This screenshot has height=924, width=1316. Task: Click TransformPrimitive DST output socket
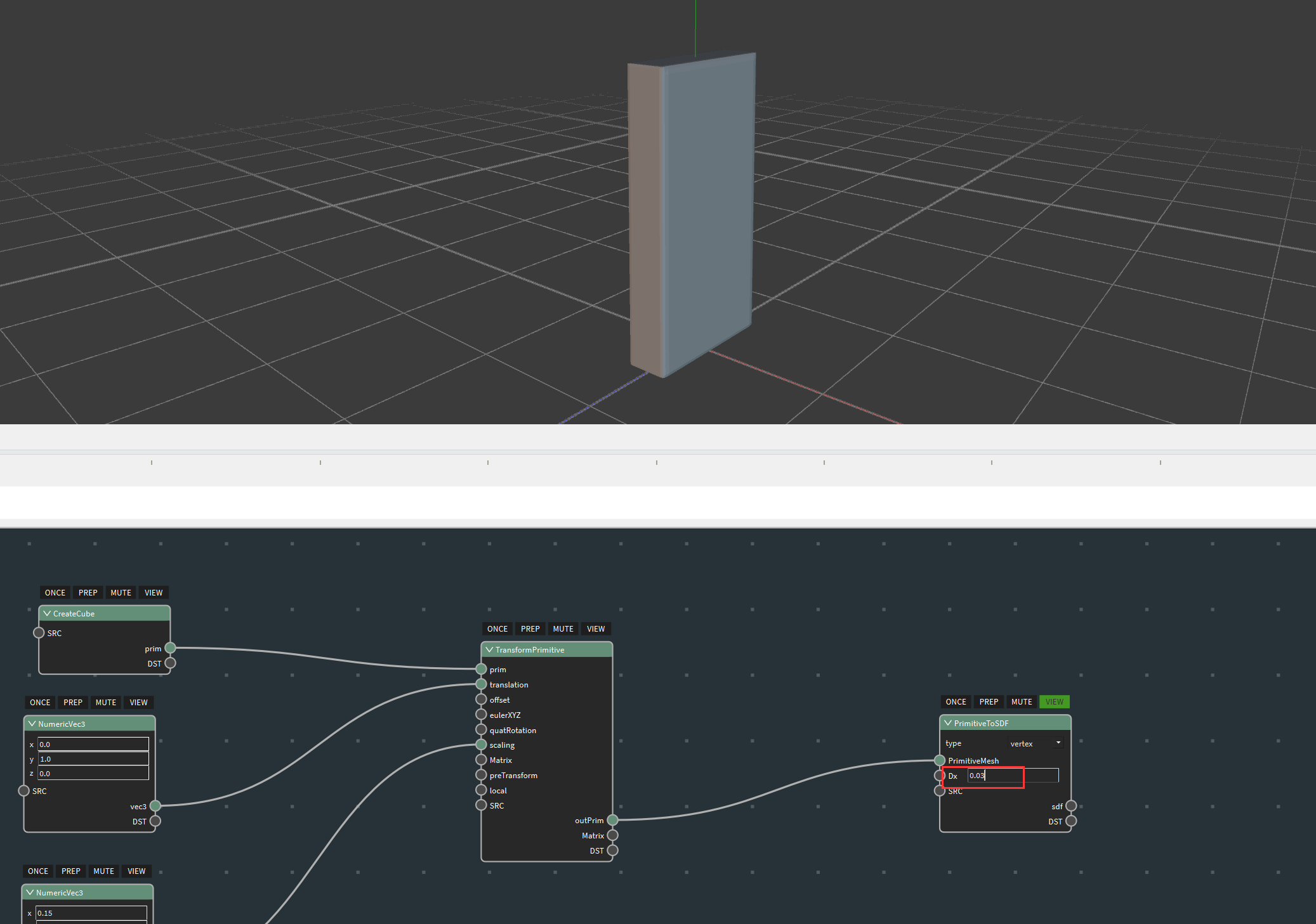pyautogui.click(x=612, y=850)
